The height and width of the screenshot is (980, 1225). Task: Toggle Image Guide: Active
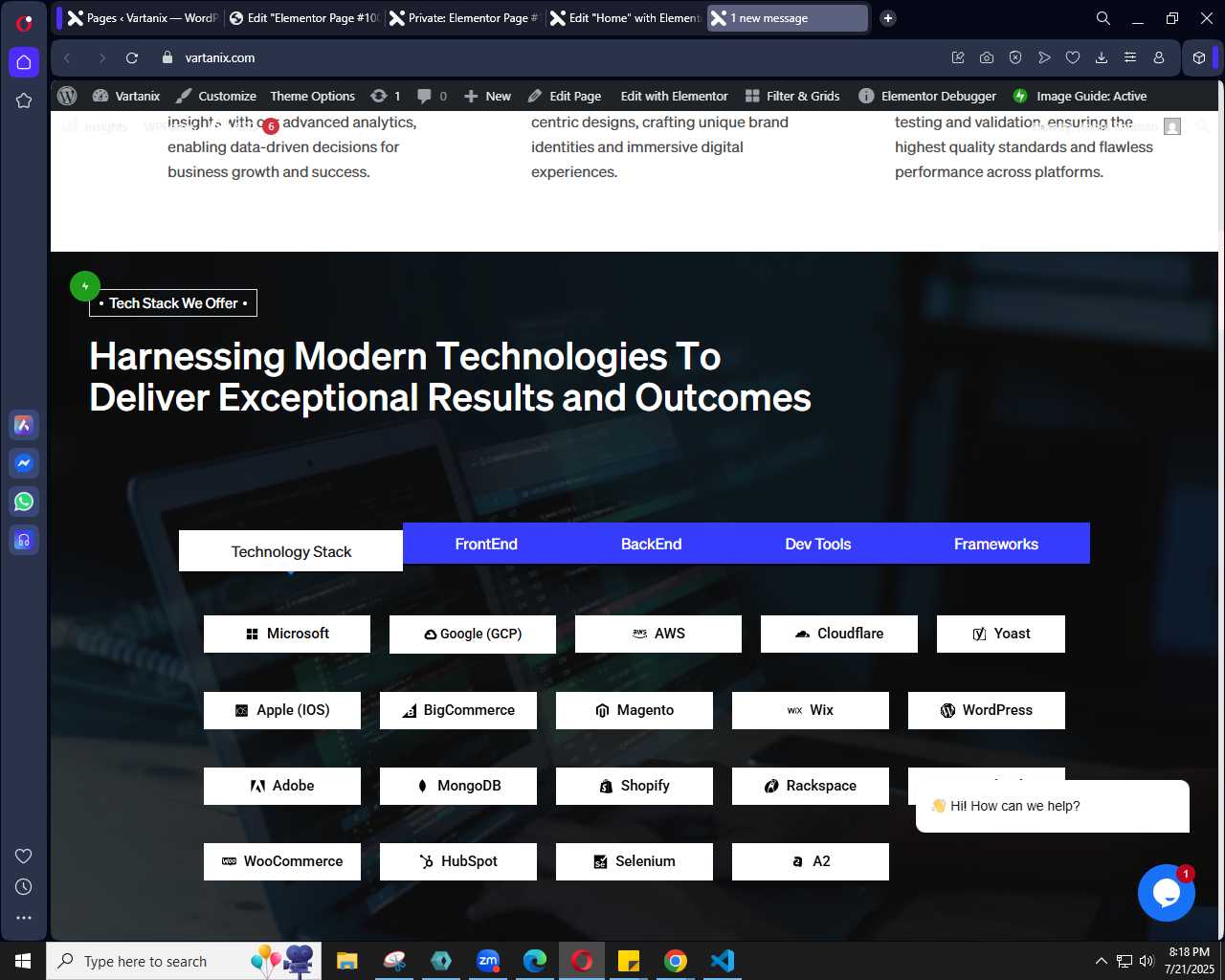1080,96
